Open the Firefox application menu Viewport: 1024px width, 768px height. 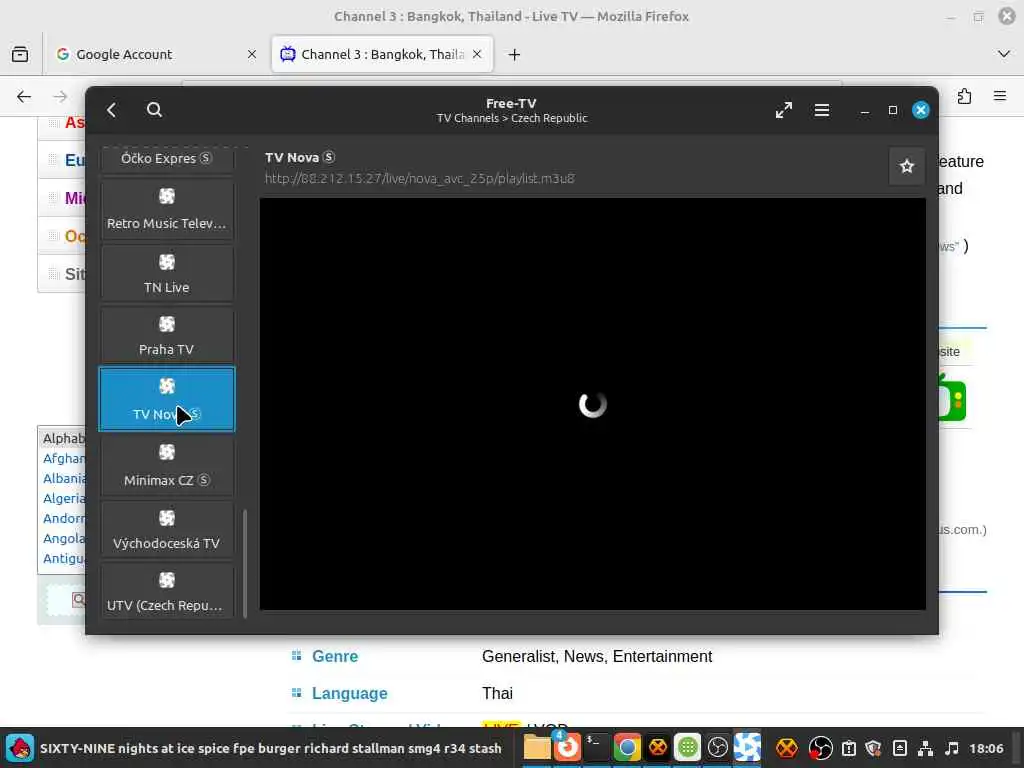point(1000,97)
